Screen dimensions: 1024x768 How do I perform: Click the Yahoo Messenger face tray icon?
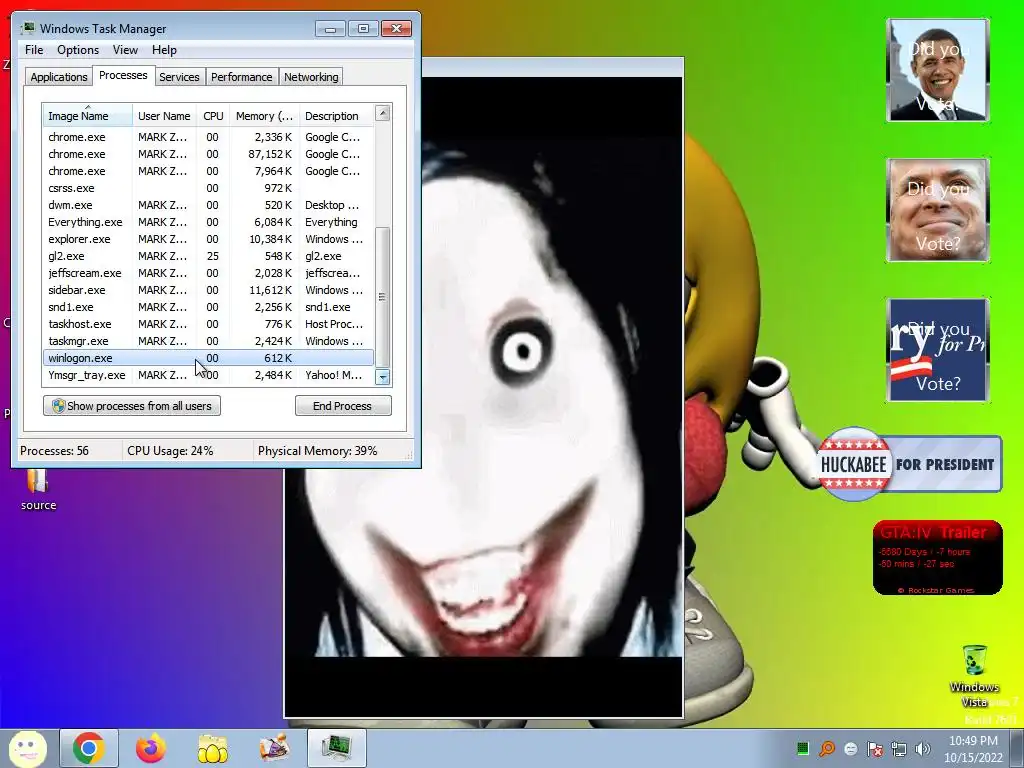[851, 749]
